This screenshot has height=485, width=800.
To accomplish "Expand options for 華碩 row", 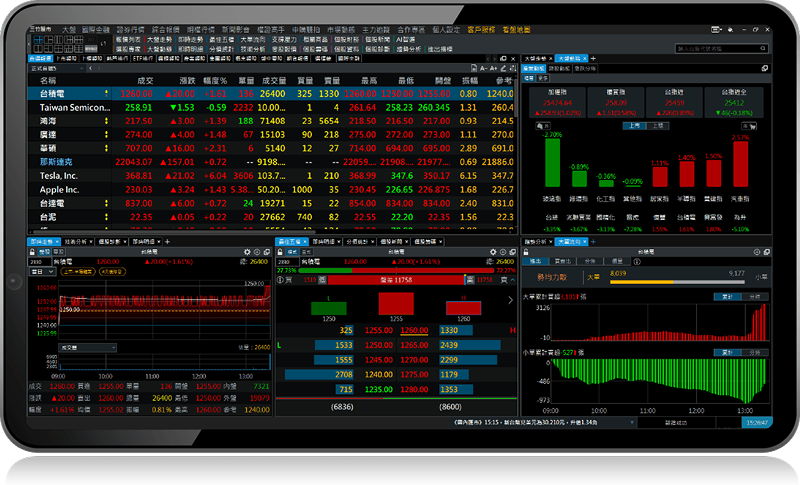I will click(x=106, y=148).
